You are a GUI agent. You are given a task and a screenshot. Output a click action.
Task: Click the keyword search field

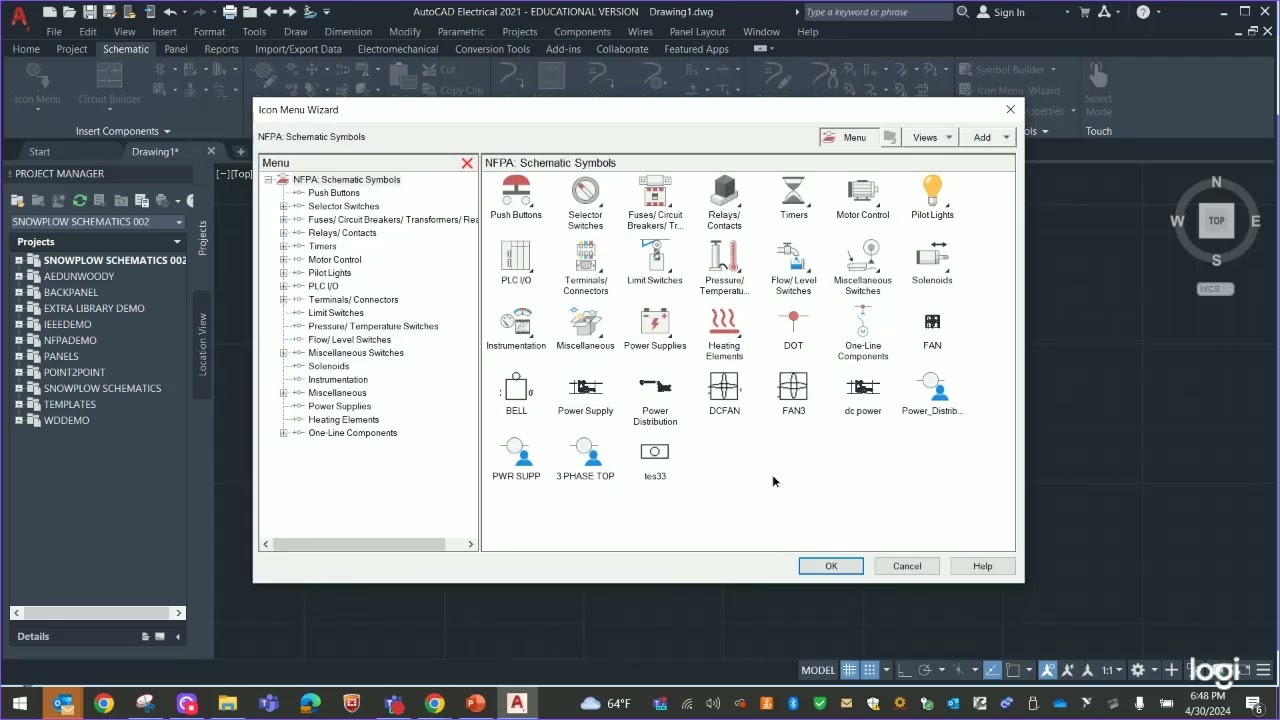tap(878, 12)
